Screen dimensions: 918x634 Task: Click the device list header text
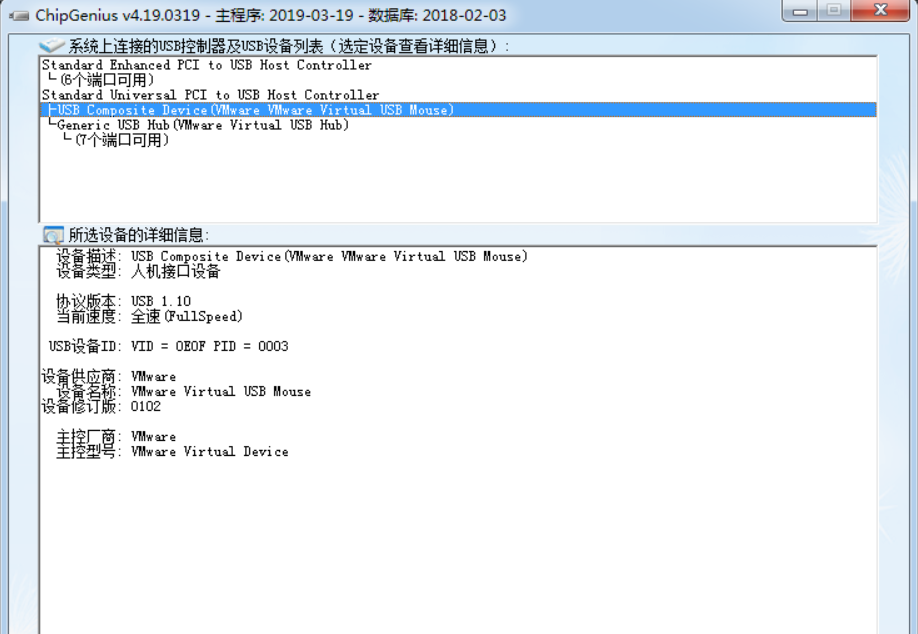click(x=289, y=46)
